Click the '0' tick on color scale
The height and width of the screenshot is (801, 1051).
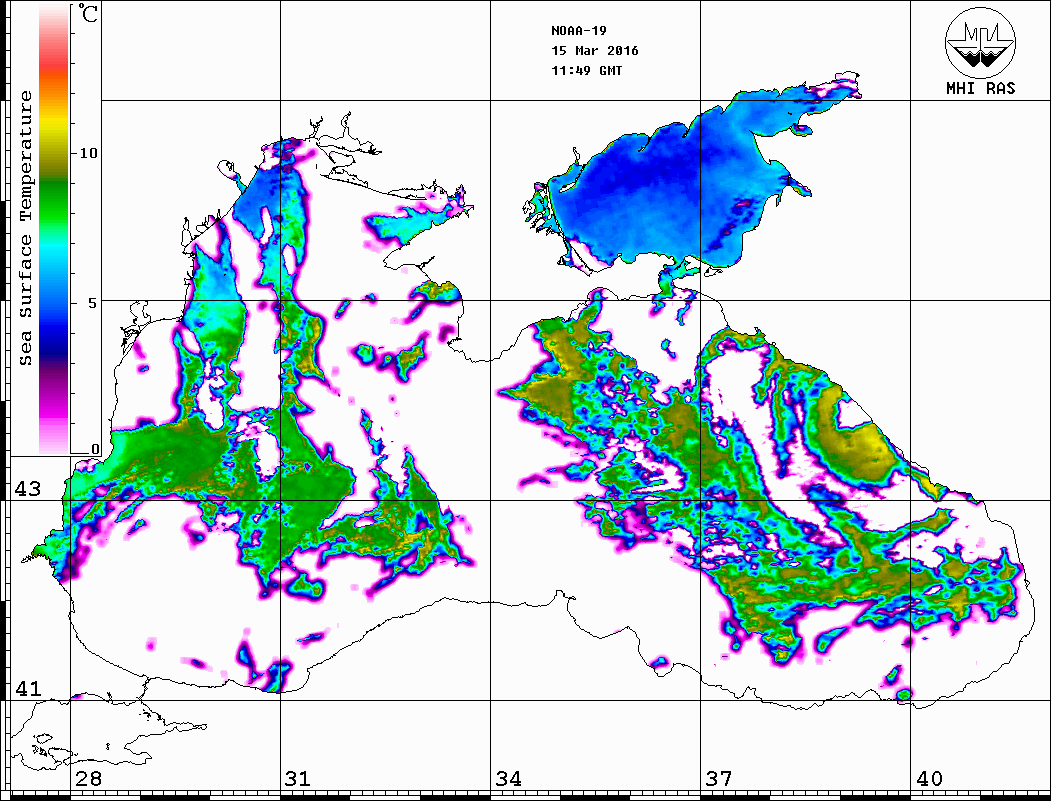point(95,449)
